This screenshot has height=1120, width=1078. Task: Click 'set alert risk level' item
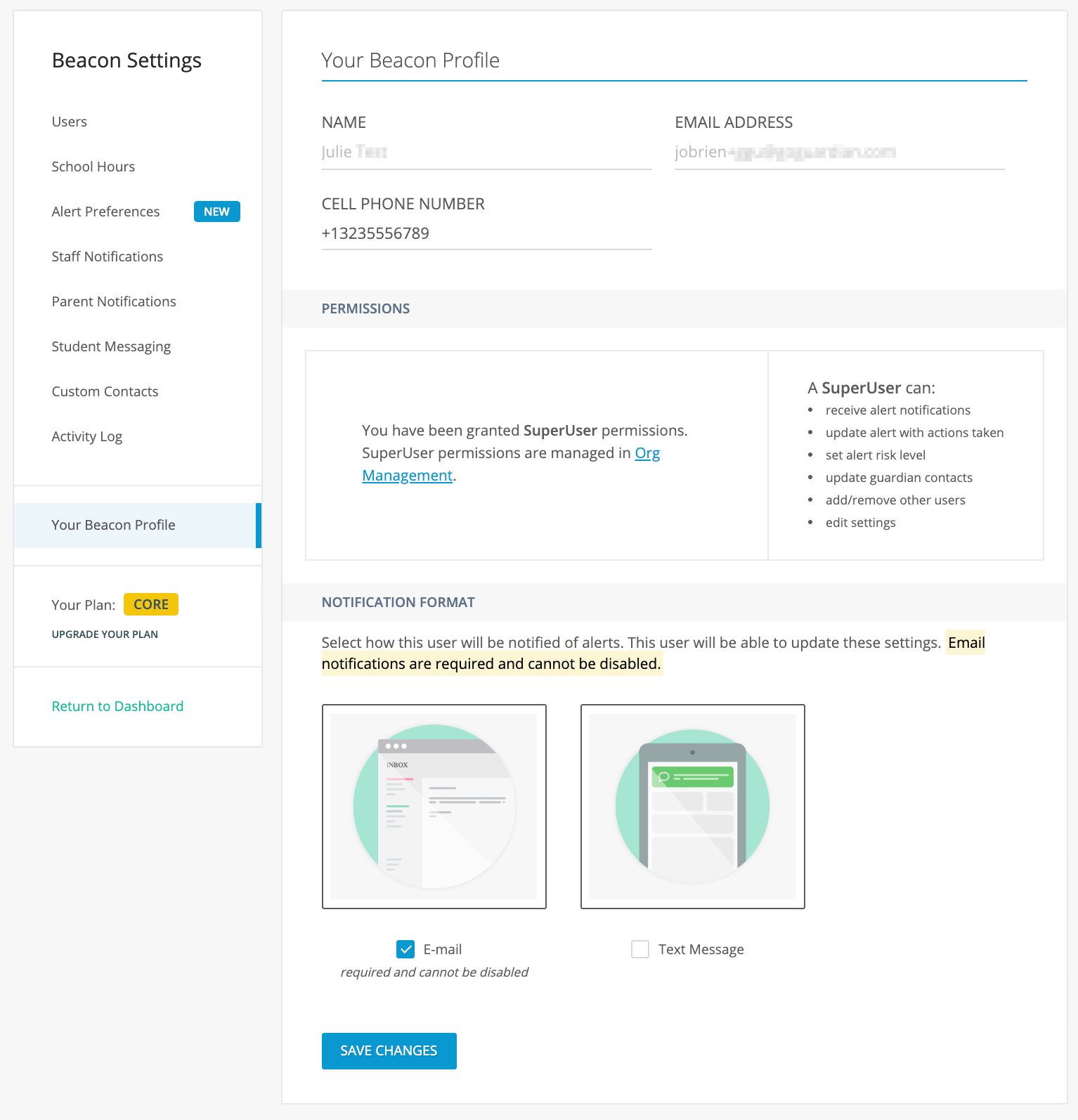[876, 455]
